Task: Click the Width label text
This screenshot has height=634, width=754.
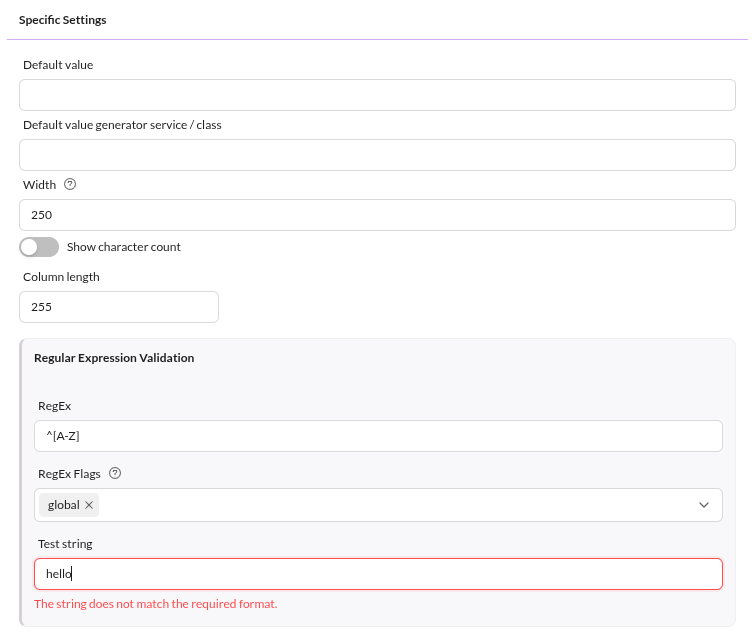Action: [x=39, y=185]
